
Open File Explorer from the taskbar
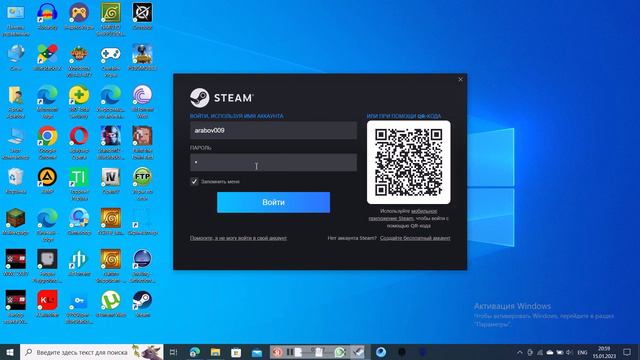[216, 352]
